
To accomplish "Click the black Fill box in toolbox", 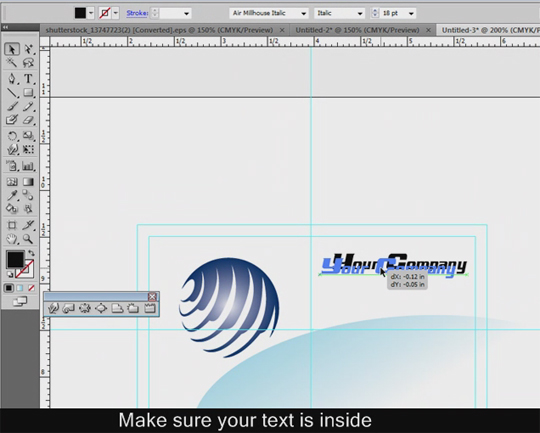I will [15, 259].
